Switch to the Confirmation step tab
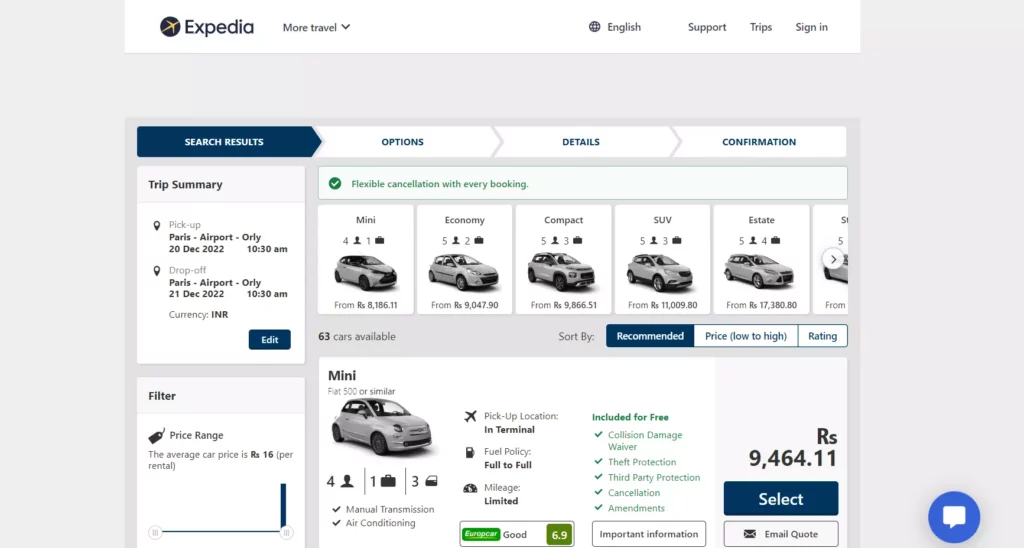This screenshot has height=548, width=1024. click(759, 142)
